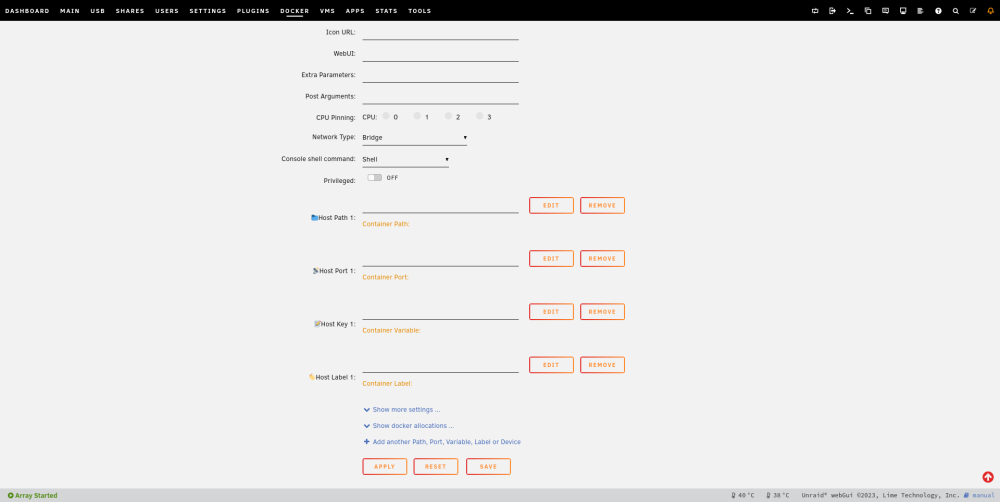This screenshot has width=1000, height=502.
Task: Focus the Post Arguments input field
Action: [440, 96]
